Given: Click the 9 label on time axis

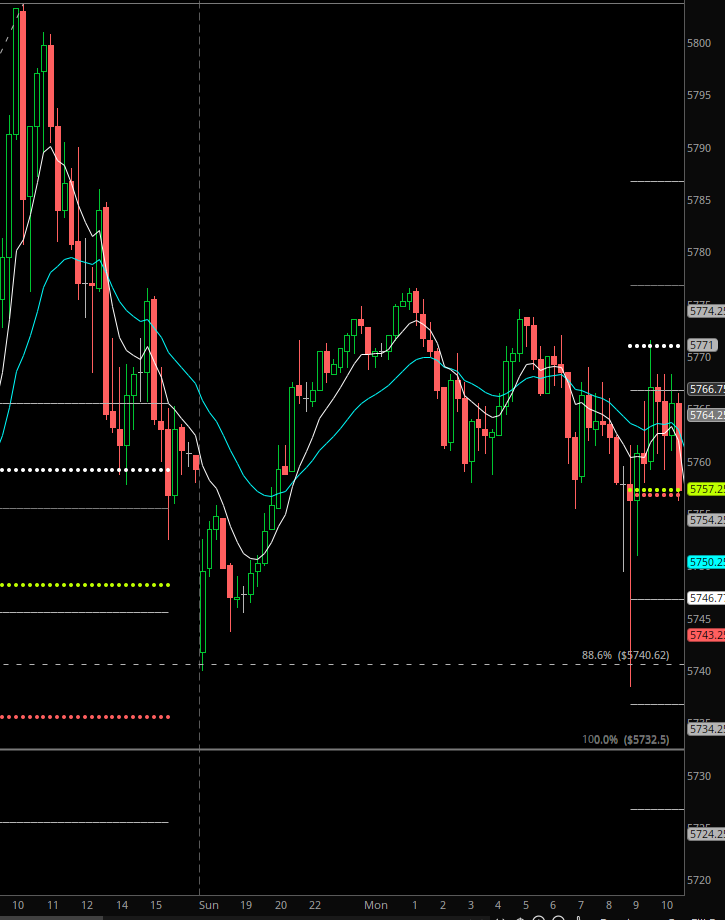Looking at the screenshot, I should coord(636,905).
